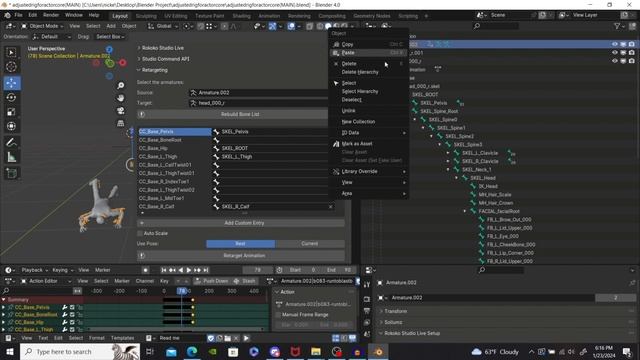Select the Cursor tool in toolbar
Viewport: 640px width, 360px height.
(x=11, y=67)
